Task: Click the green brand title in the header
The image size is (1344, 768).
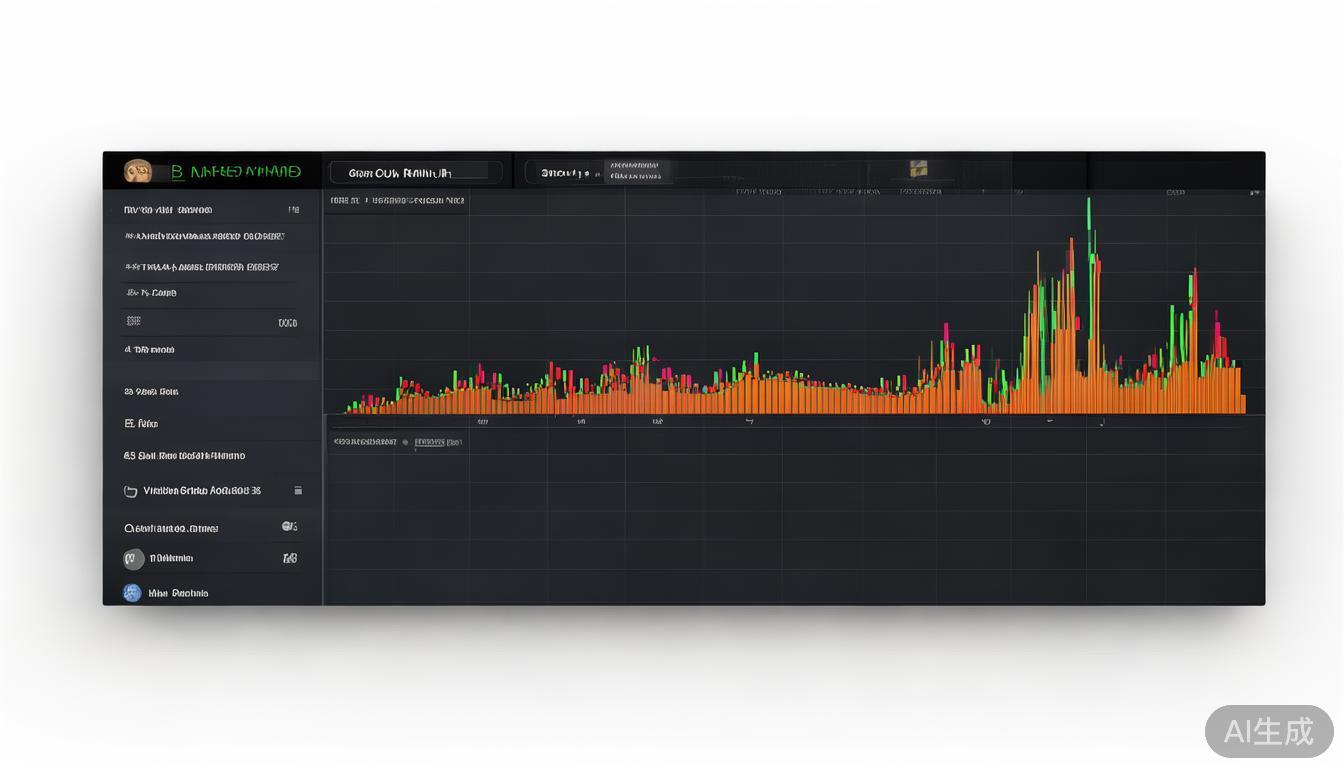Action: click(236, 172)
